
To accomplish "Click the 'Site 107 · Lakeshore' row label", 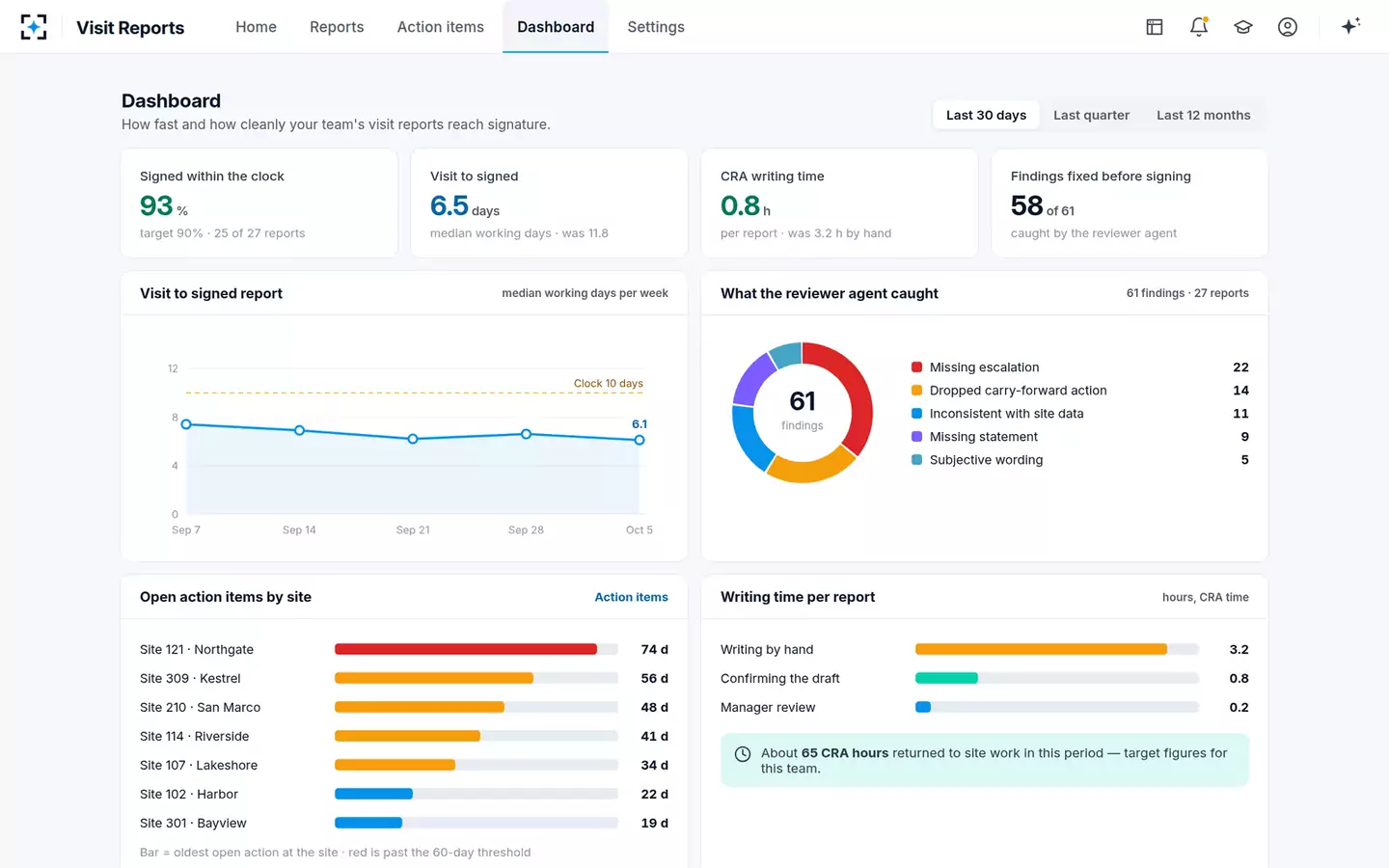I will 199,765.
